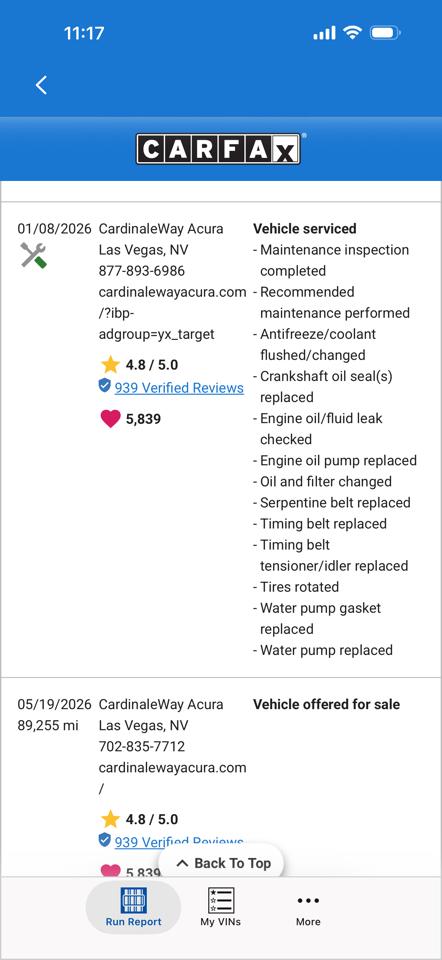
Task: Tap the pink heart icon beside 5,839
Action: (x=110, y=419)
